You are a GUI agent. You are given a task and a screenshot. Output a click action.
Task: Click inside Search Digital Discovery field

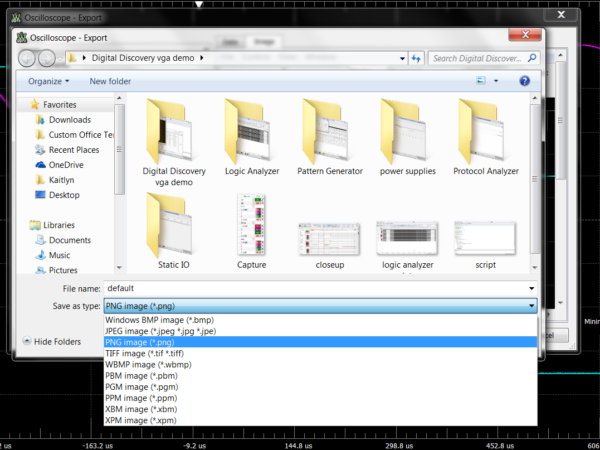click(x=477, y=59)
